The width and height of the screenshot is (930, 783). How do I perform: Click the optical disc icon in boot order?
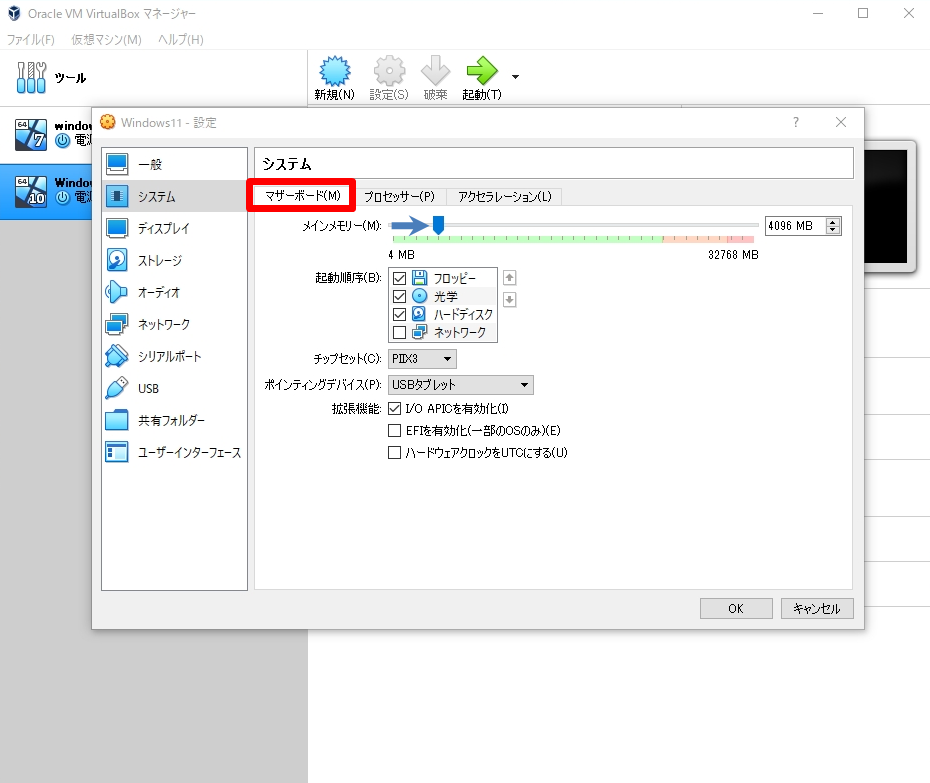pyautogui.click(x=419, y=296)
